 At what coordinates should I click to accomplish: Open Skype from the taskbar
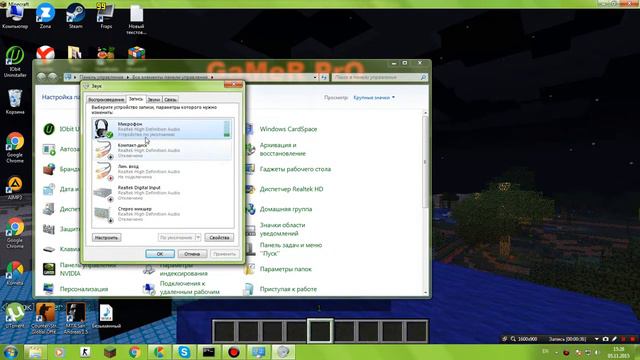(184, 352)
